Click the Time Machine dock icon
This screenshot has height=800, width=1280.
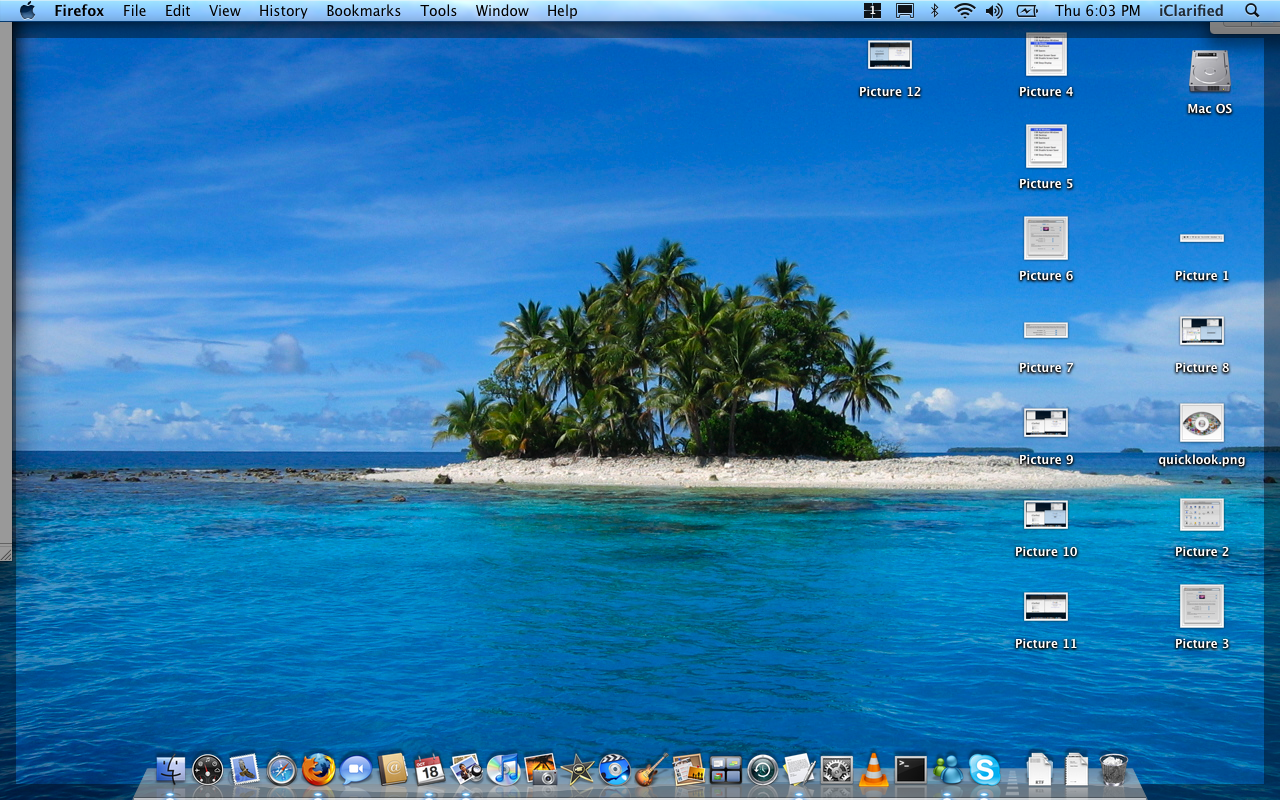click(x=762, y=769)
